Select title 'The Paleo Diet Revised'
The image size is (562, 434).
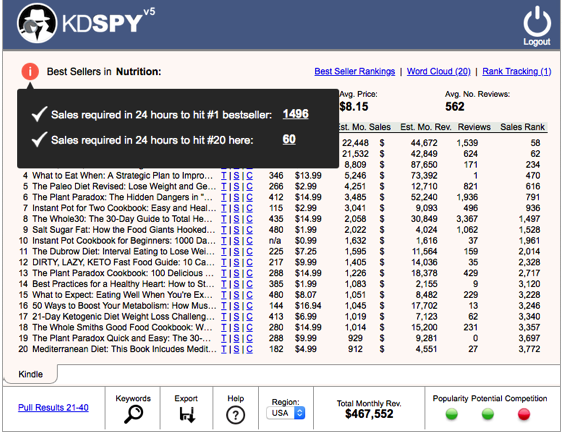point(124,186)
